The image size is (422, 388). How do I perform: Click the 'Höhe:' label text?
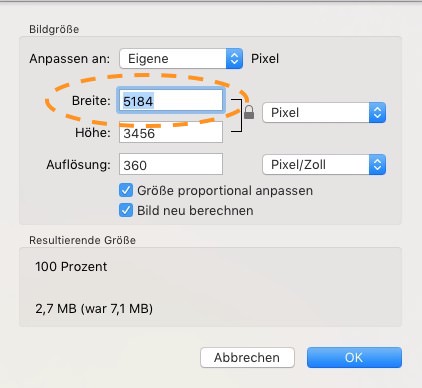[93, 133]
